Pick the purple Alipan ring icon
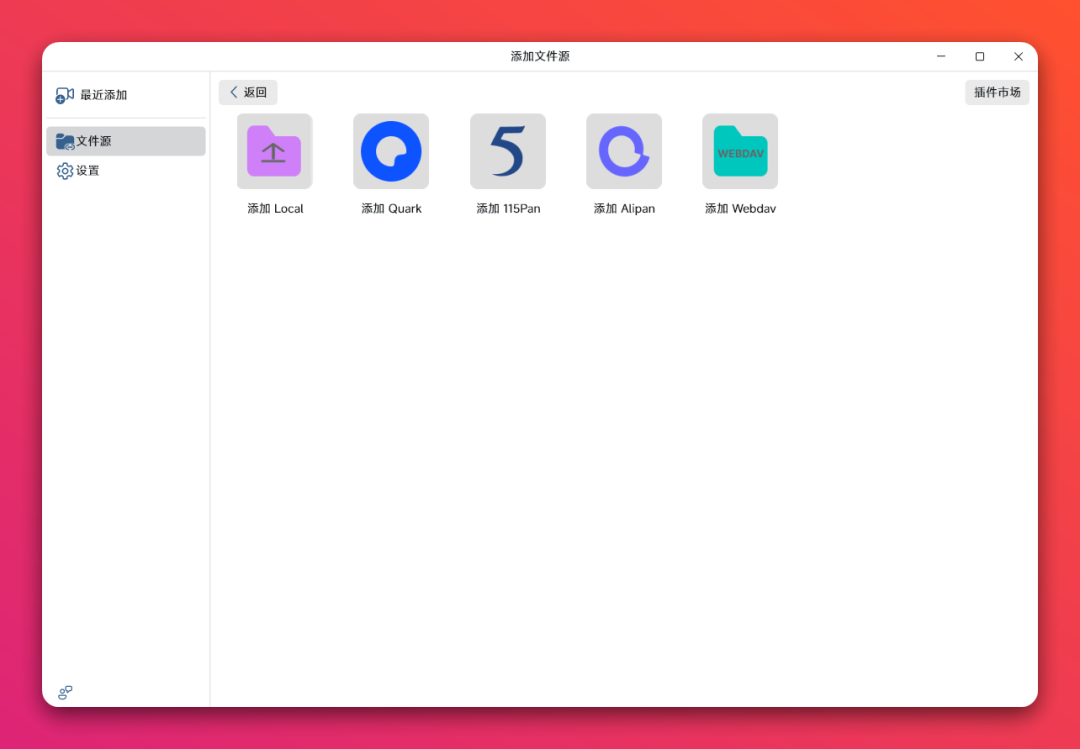1080x749 pixels. point(624,151)
